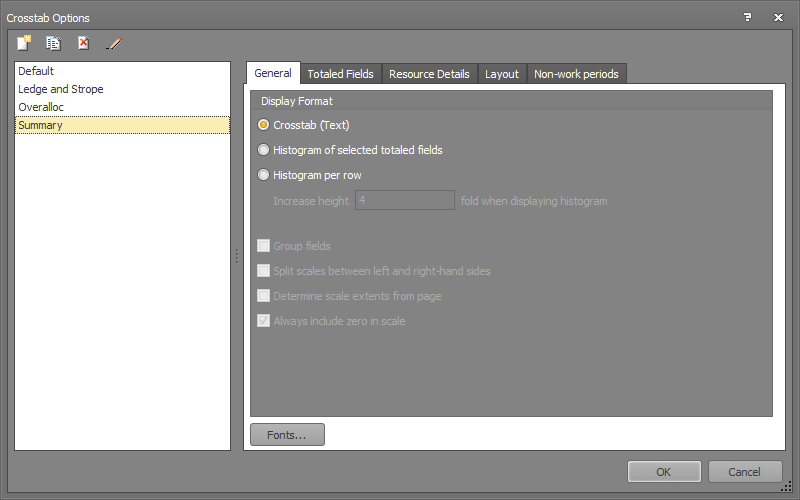The image size is (800, 500).
Task: Click the Rename pencil icon
Action: pos(113,43)
